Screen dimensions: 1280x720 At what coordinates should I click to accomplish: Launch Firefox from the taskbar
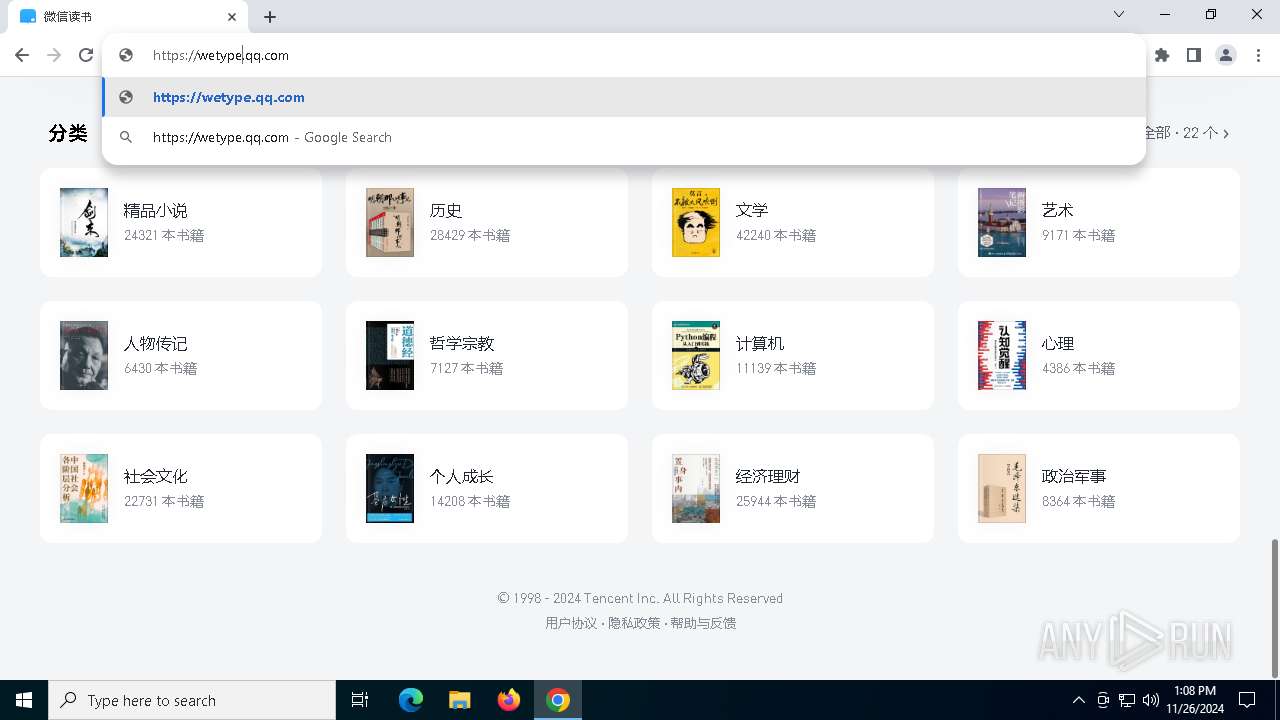[x=509, y=700]
